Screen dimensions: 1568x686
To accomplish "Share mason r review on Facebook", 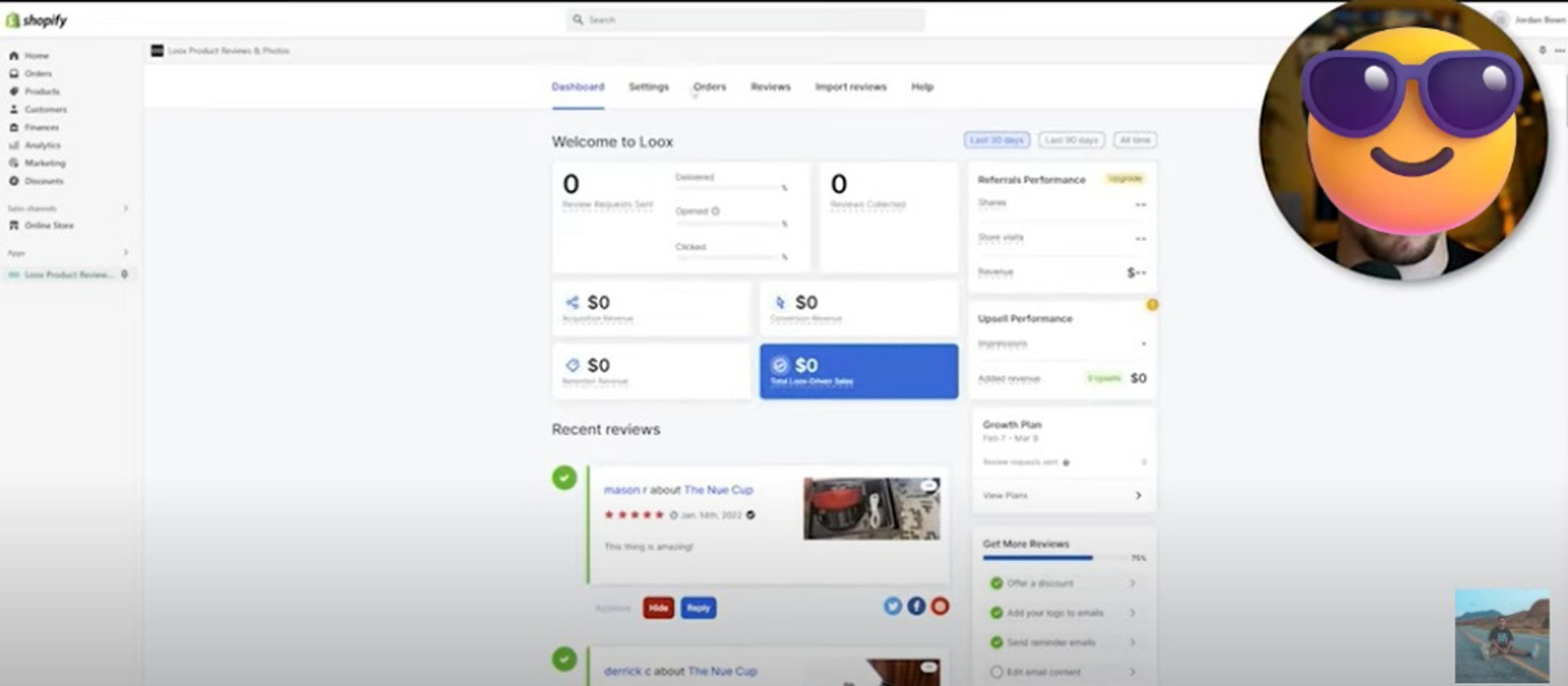I will [916, 606].
